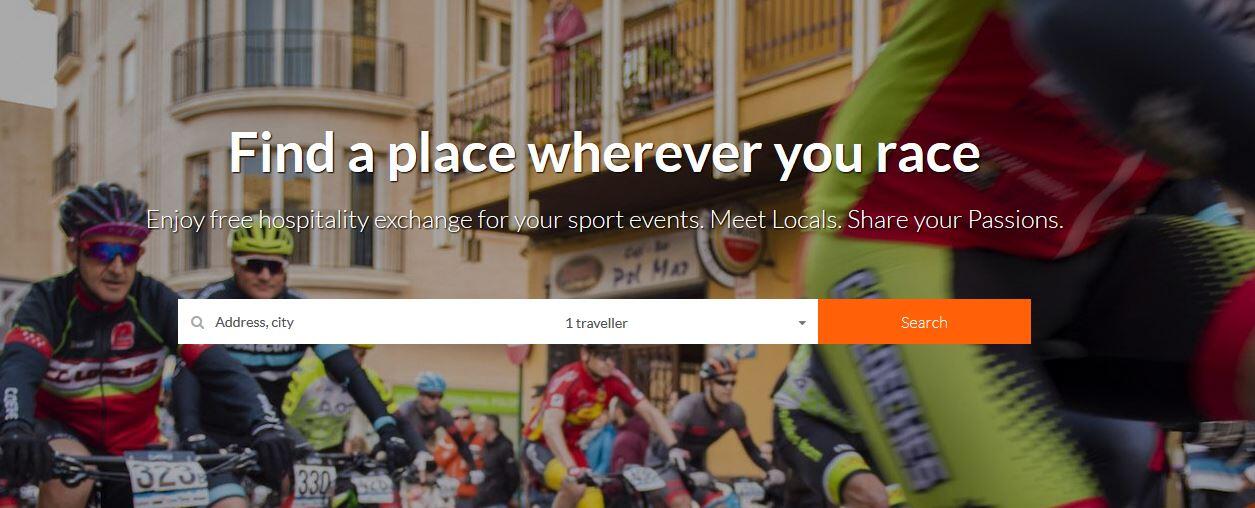
Task: Click the free hospitality exchange subtitle text
Action: [604, 219]
